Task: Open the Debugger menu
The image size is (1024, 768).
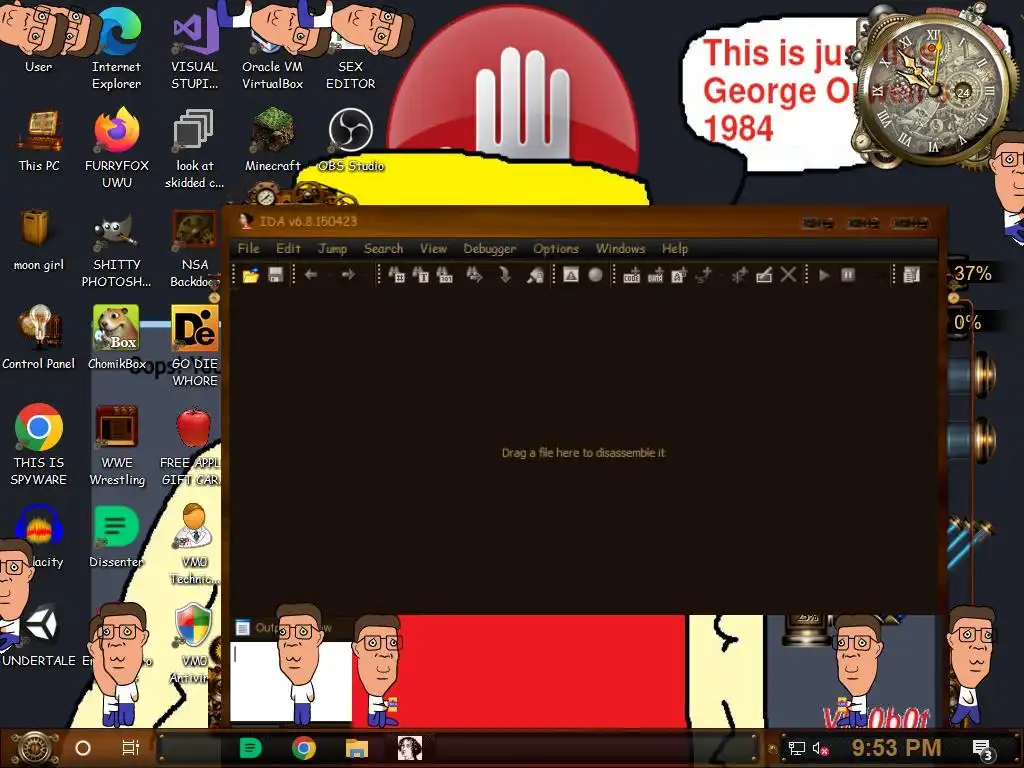Action: point(490,248)
